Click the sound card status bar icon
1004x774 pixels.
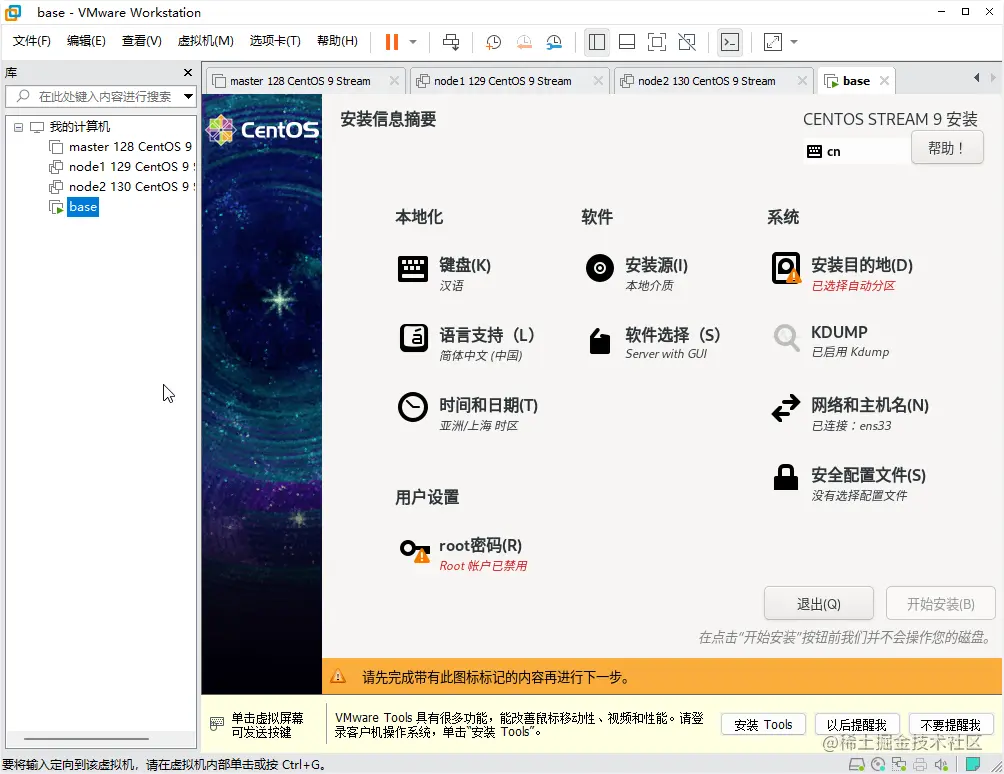[941, 764]
